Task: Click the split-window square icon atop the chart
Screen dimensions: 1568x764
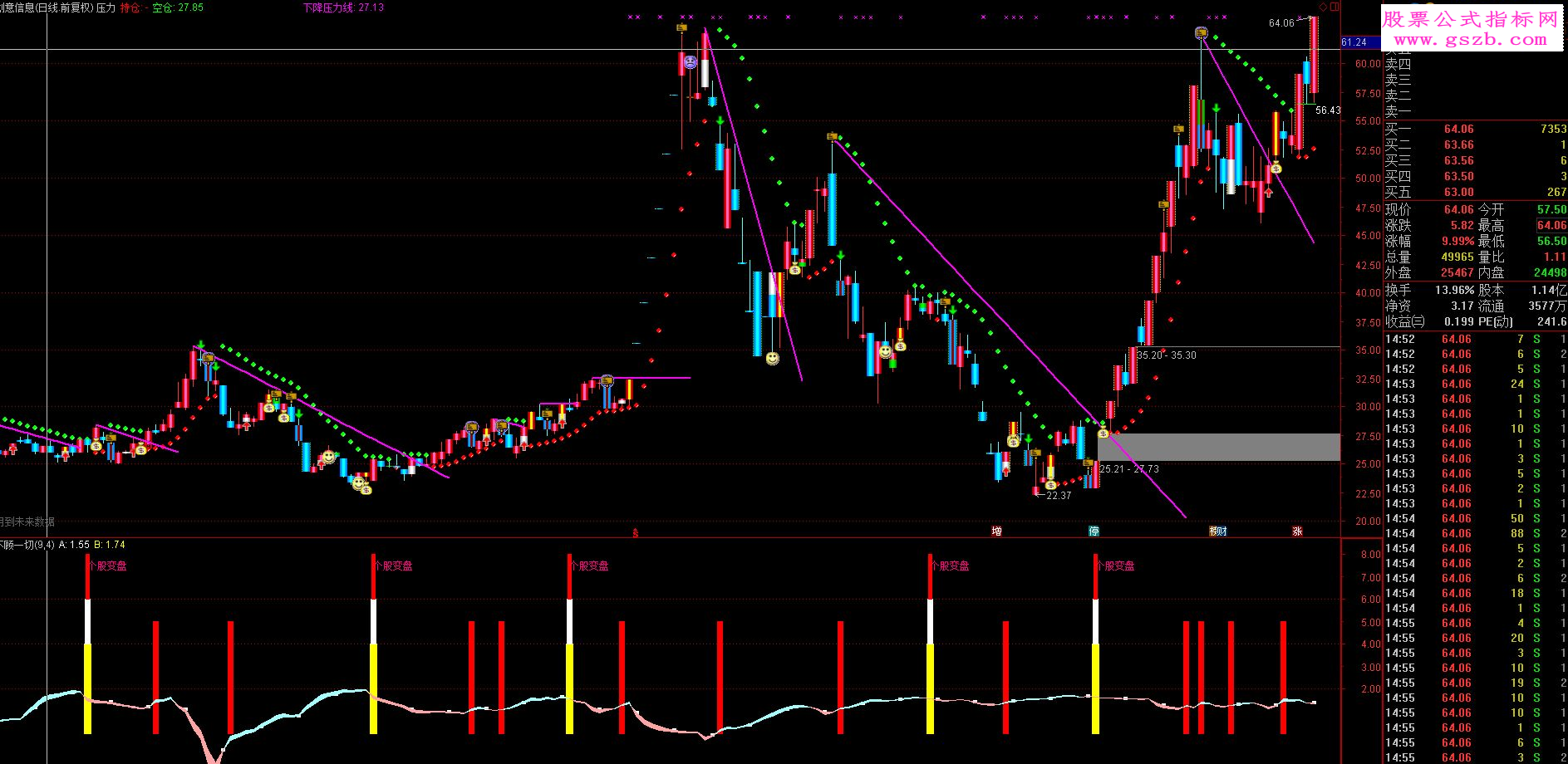Action: click(x=1335, y=7)
